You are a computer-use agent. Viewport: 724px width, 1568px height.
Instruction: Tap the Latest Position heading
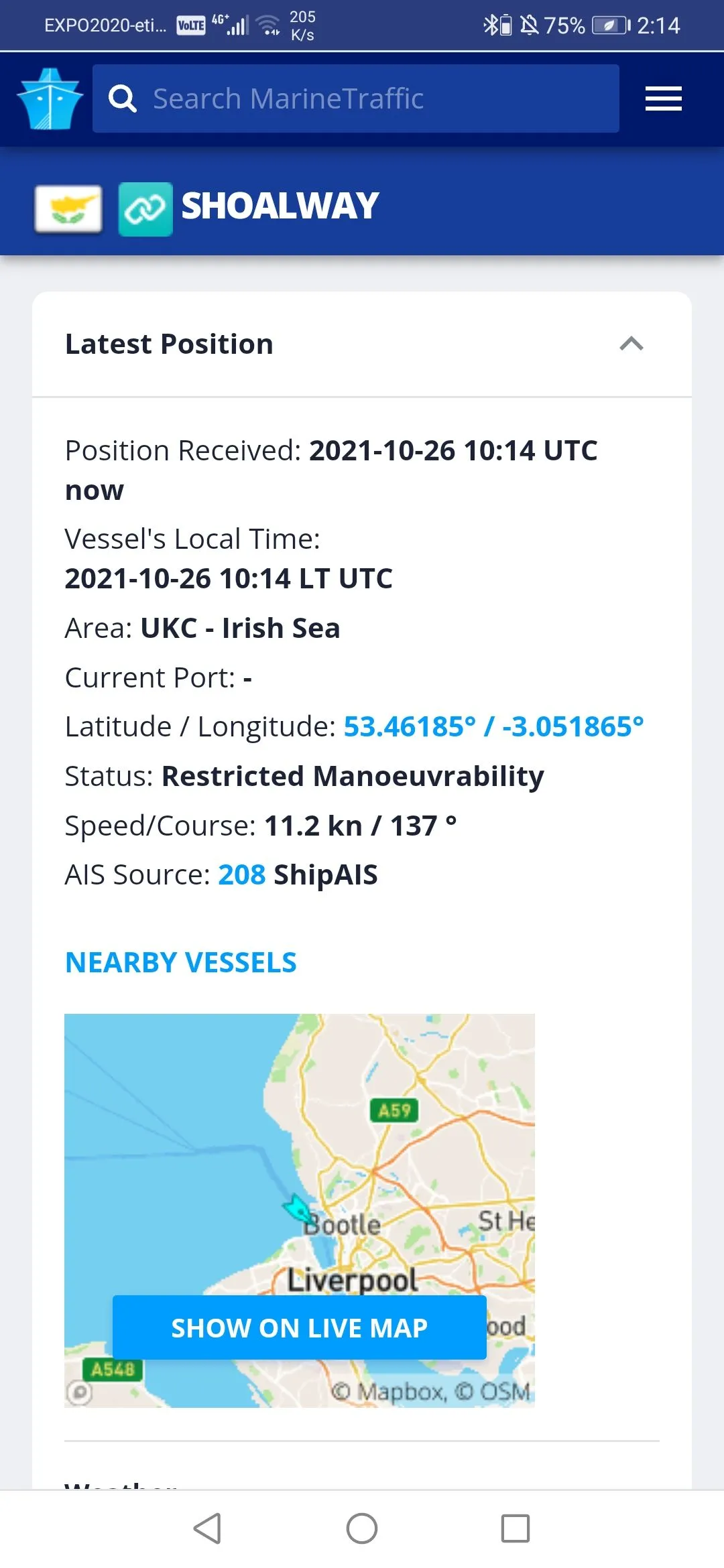[169, 344]
